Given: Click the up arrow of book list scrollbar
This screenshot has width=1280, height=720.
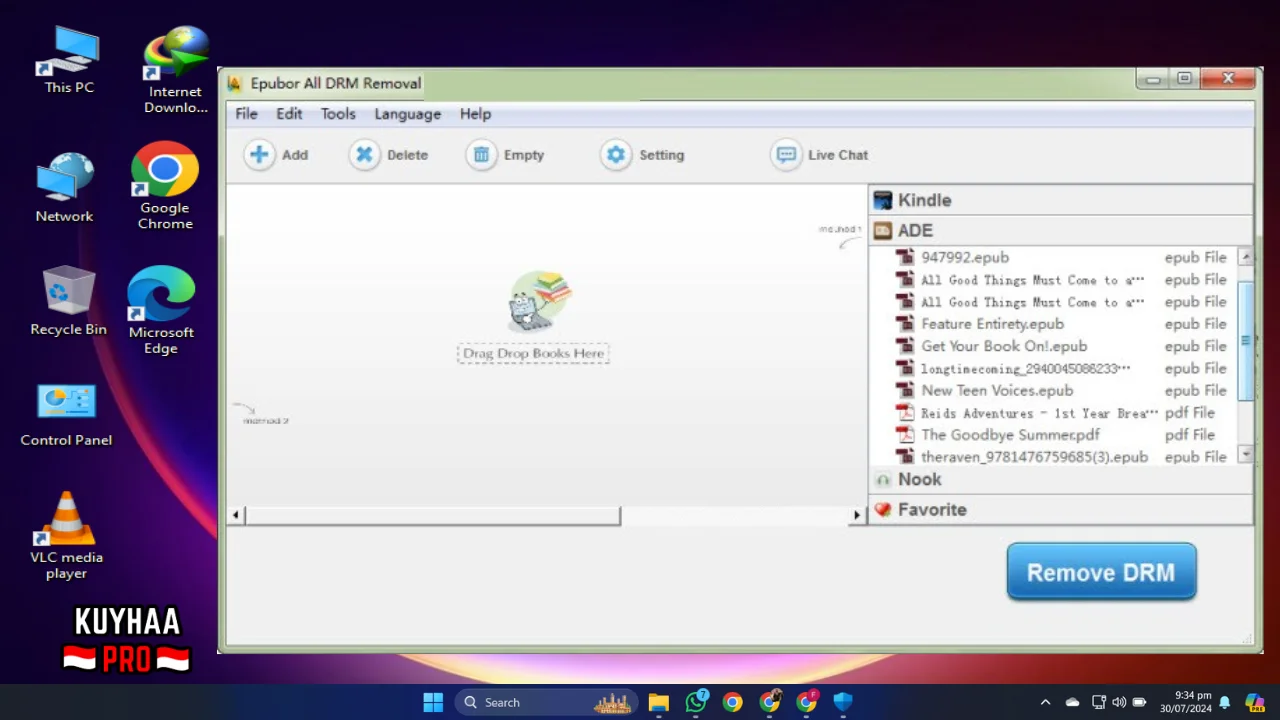Looking at the screenshot, I should tap(1245, 257).
